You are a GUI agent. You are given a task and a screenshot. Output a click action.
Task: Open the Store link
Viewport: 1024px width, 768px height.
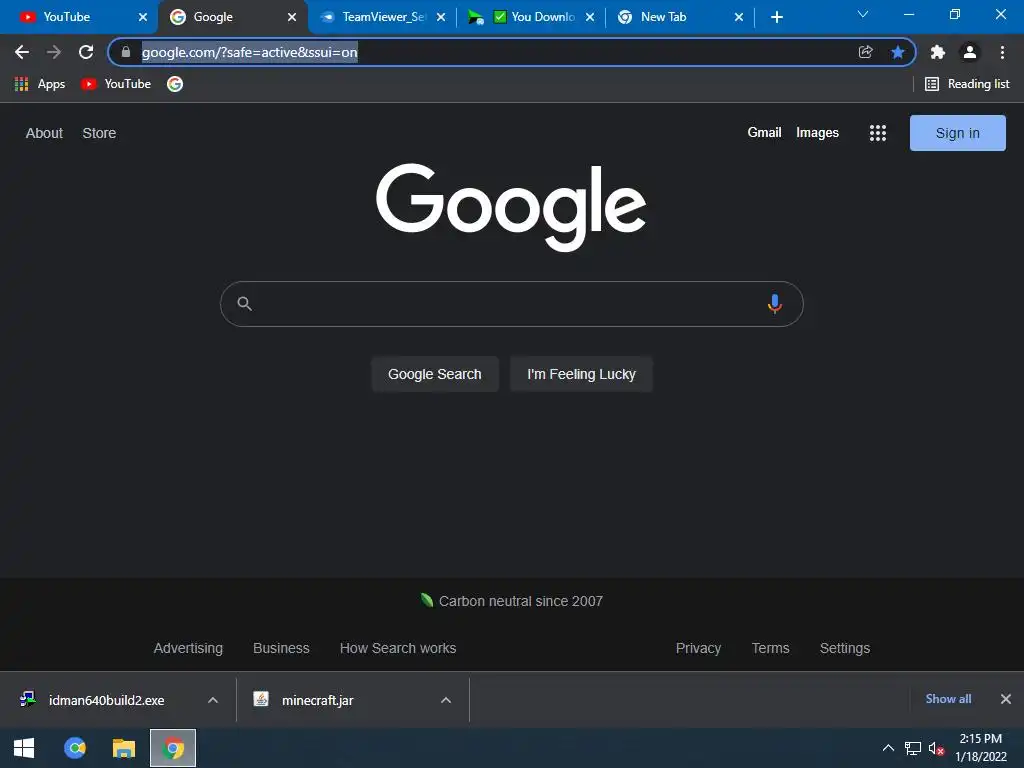pos(99,133)
